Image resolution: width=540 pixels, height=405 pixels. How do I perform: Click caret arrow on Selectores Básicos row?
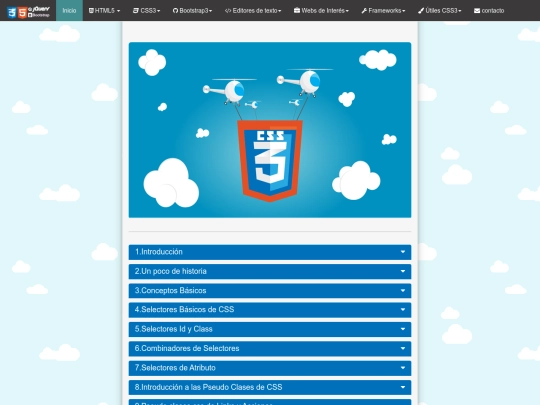(x=403, y=310)
